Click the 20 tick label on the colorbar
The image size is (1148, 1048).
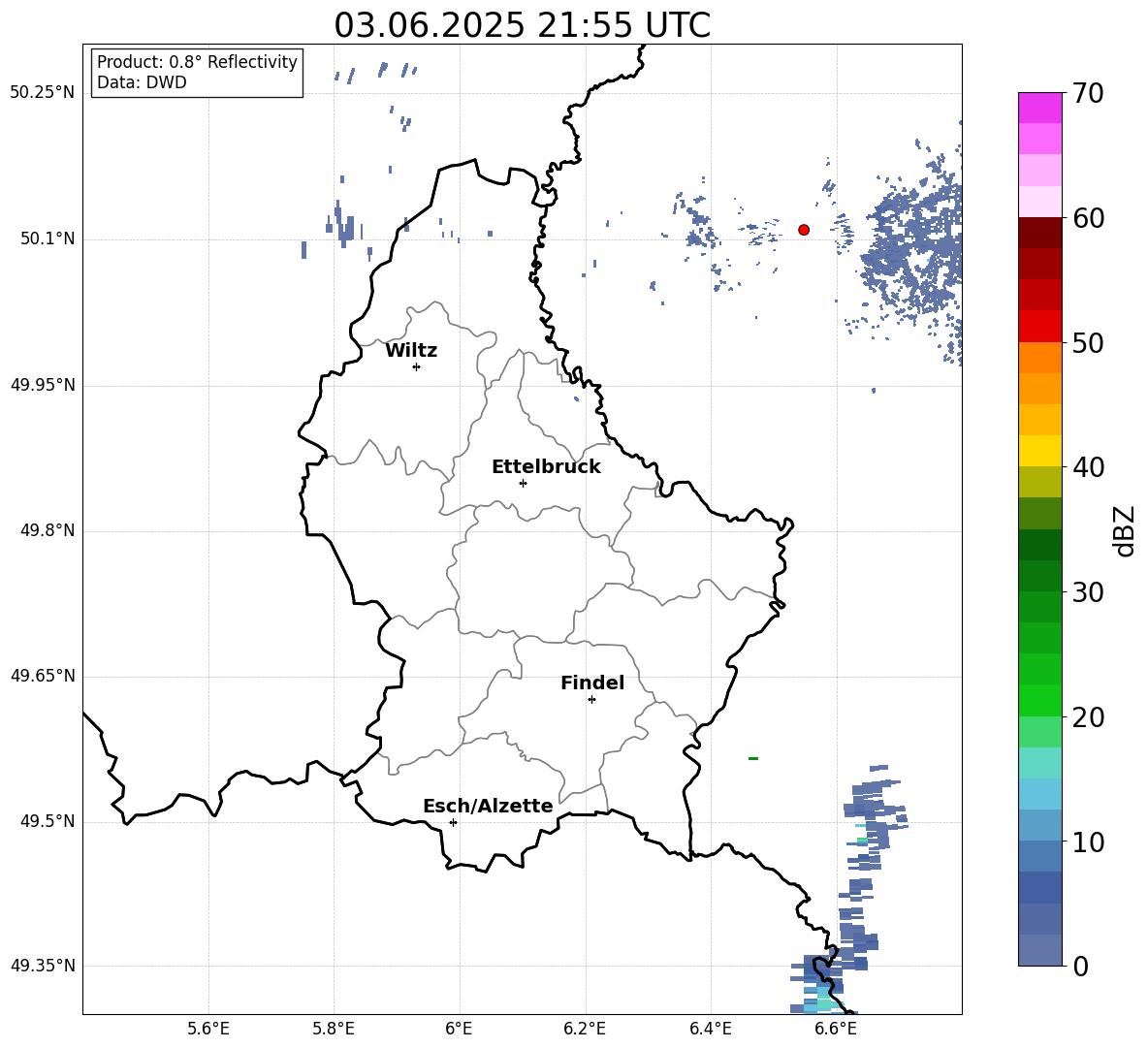point(1088,716)
